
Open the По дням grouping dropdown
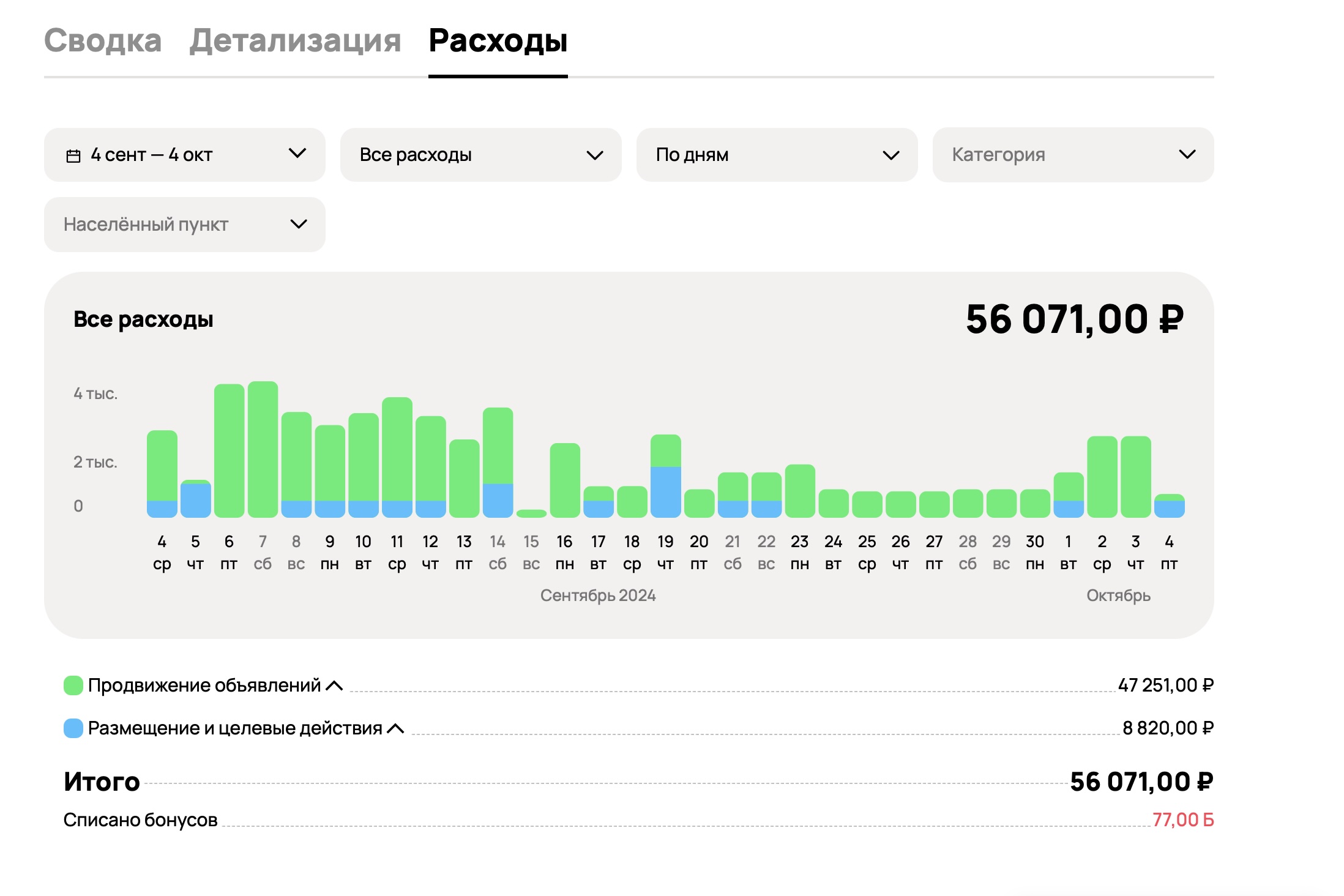pyautogui.click(x=777, y=155)
